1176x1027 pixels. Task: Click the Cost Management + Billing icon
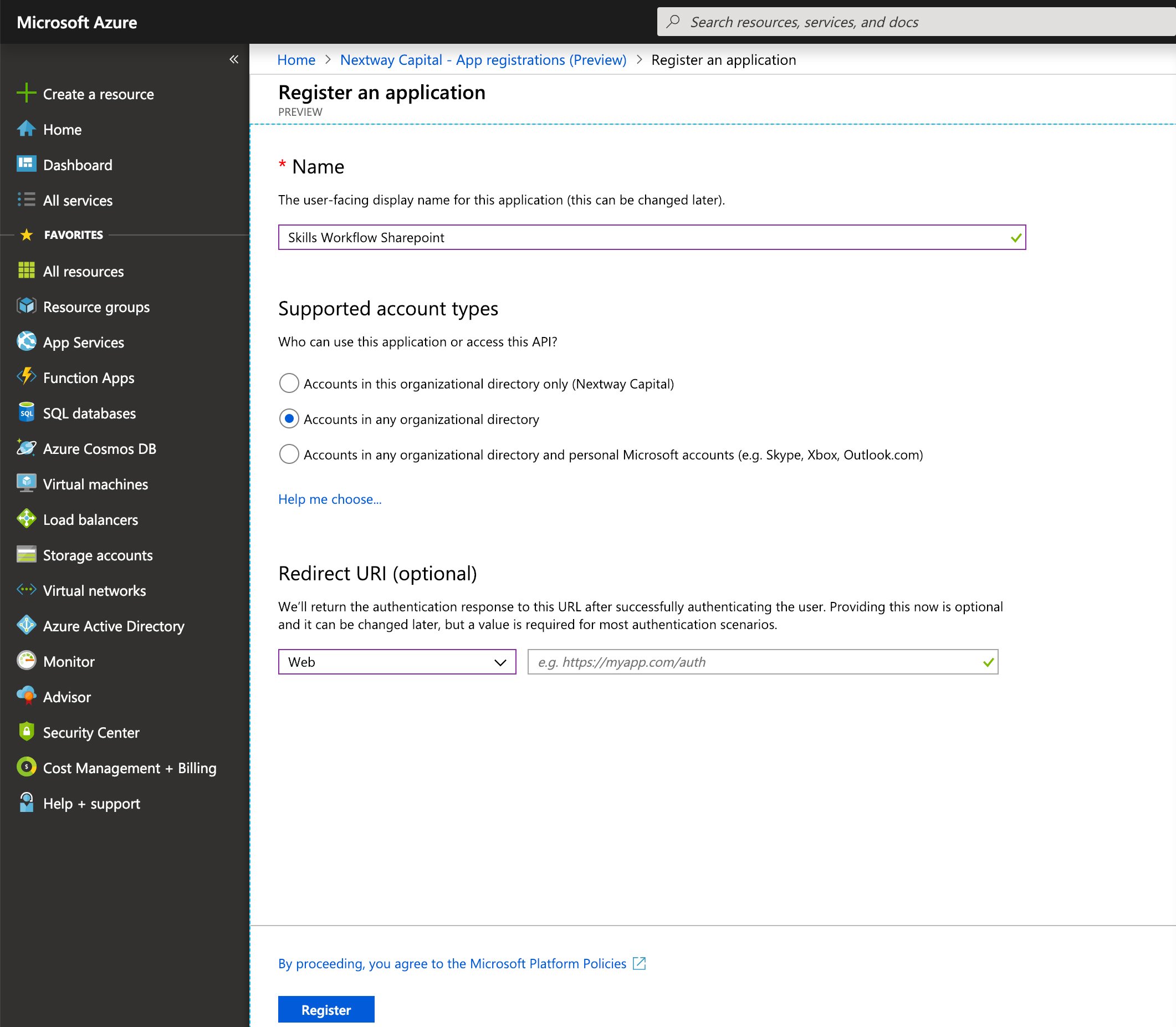[x=27, y=768]
